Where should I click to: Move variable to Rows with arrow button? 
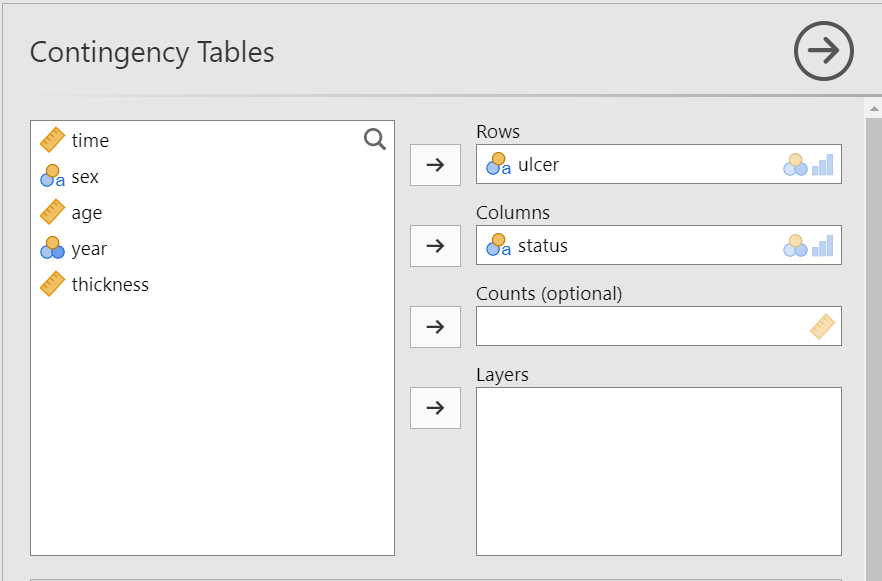pyautogui.click(x=435, y=165)
